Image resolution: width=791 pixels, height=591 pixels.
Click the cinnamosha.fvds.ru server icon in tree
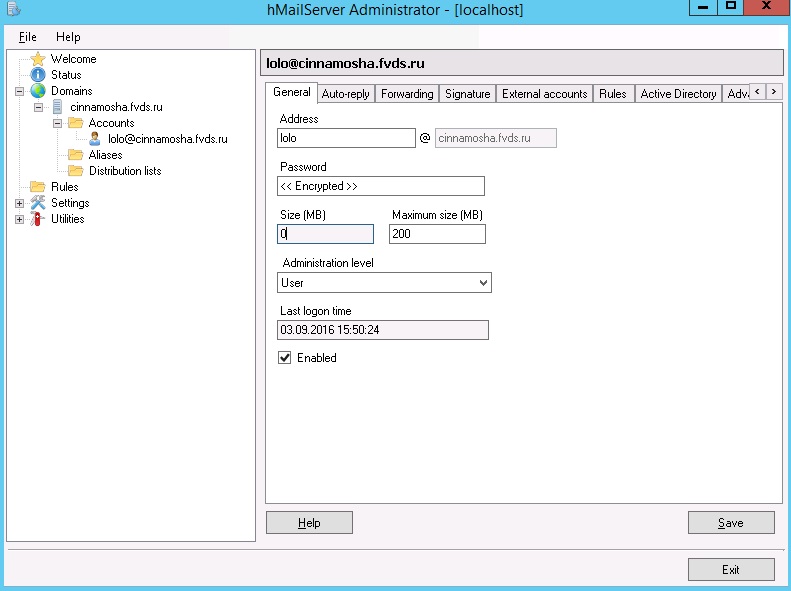57,107
